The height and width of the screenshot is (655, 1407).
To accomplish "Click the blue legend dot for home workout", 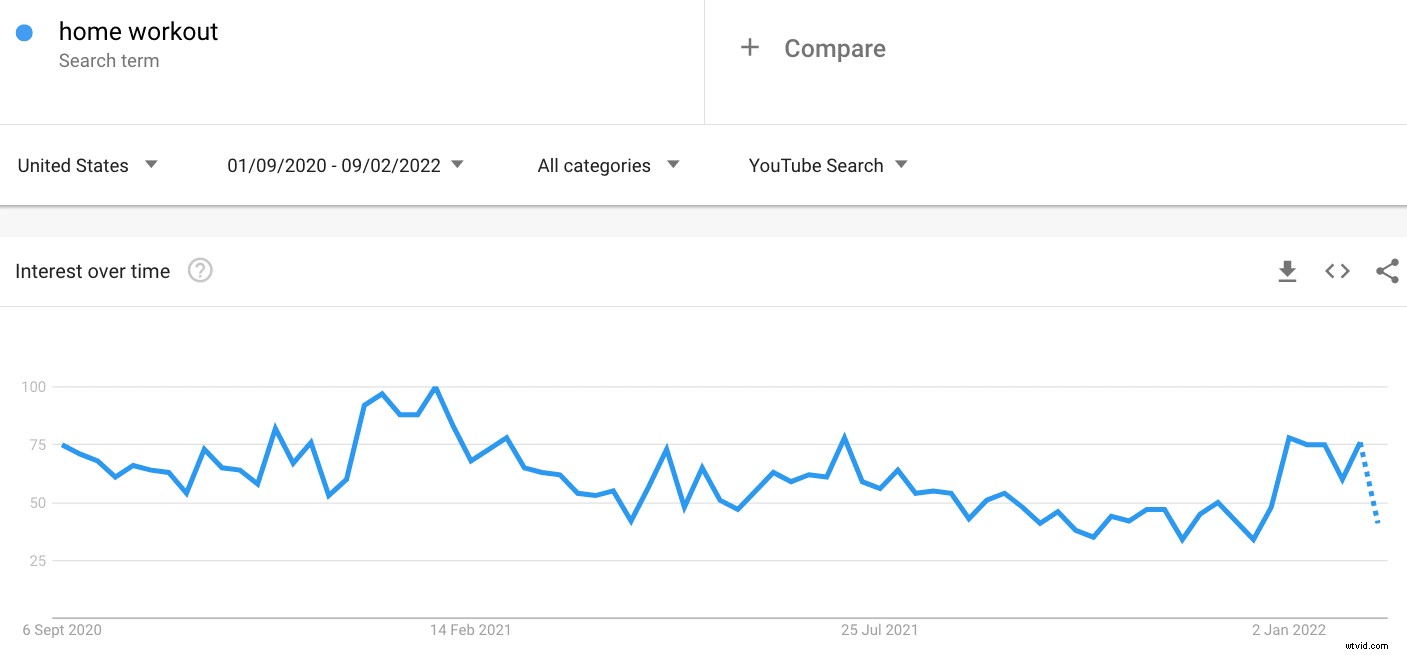I will [x=23, y=31].
